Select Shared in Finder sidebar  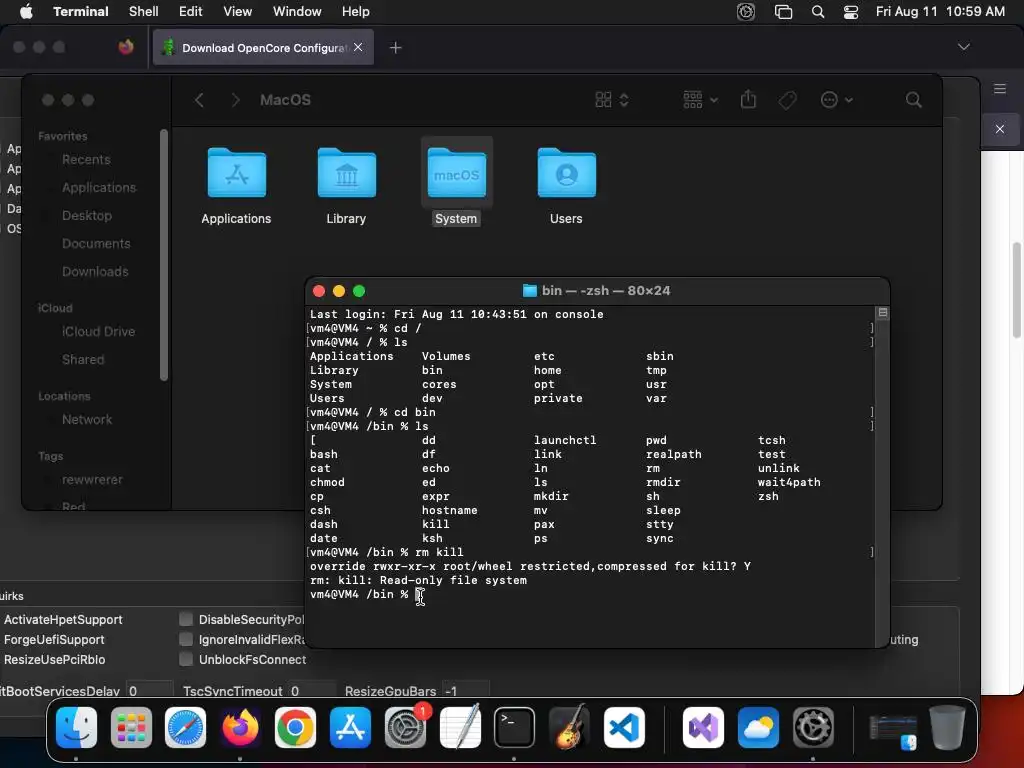[83, 360]
